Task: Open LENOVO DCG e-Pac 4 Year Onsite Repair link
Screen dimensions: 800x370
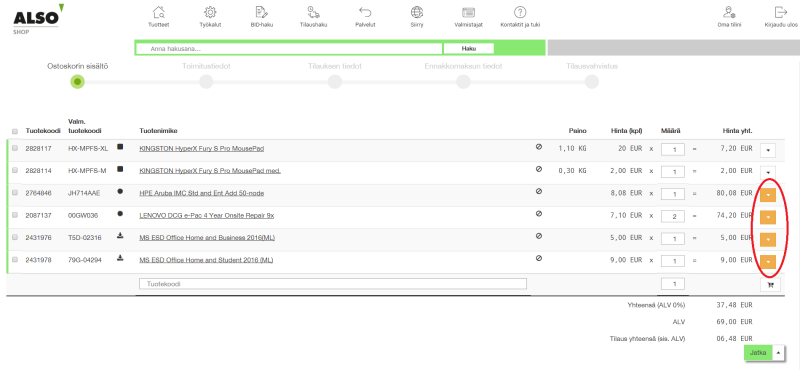Action: tap(207, 215)
